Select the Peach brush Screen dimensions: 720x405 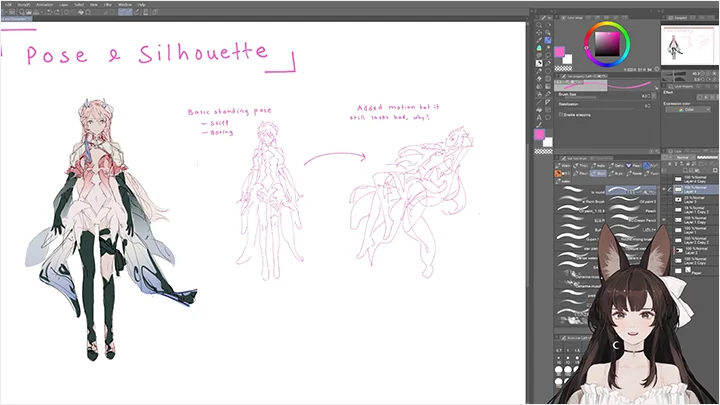[631, 209]
